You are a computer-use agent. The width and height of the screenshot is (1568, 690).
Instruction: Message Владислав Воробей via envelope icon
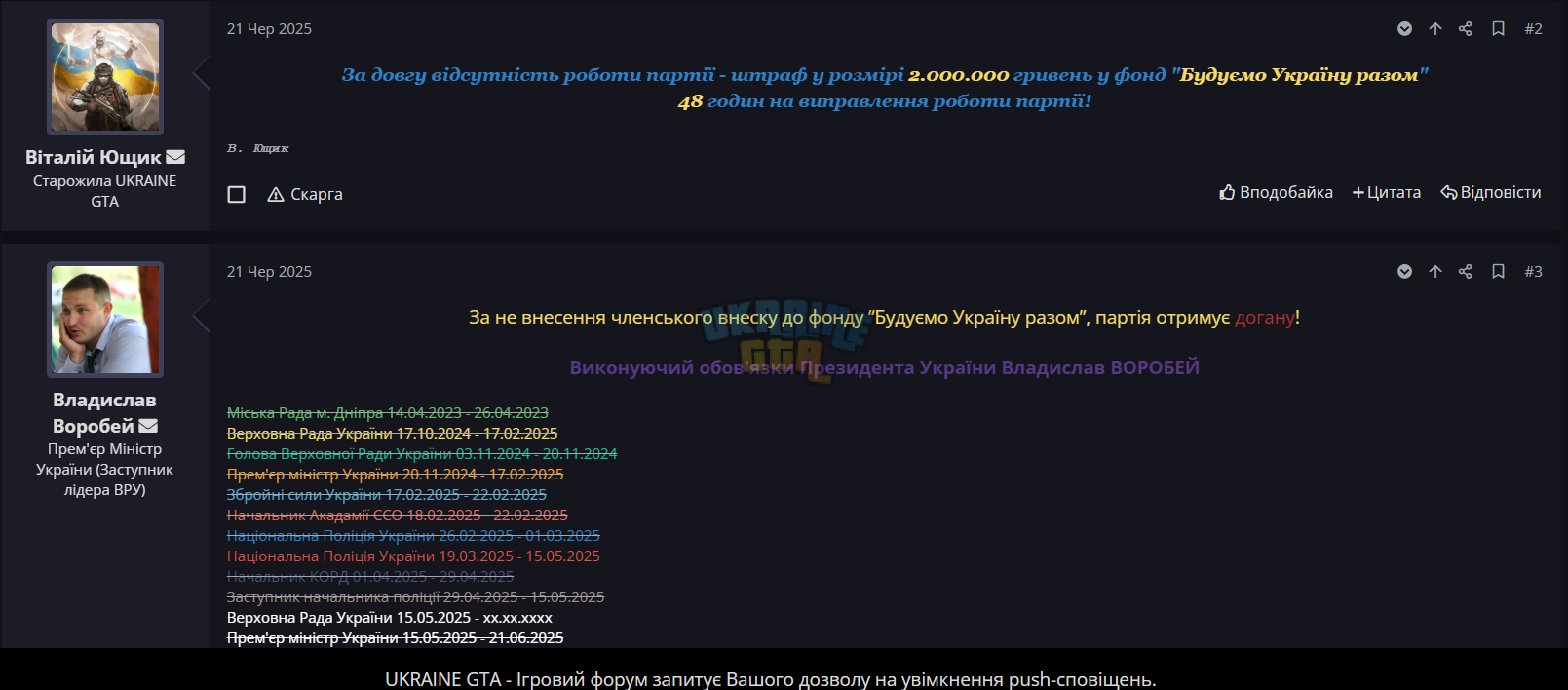coord(148,426)
